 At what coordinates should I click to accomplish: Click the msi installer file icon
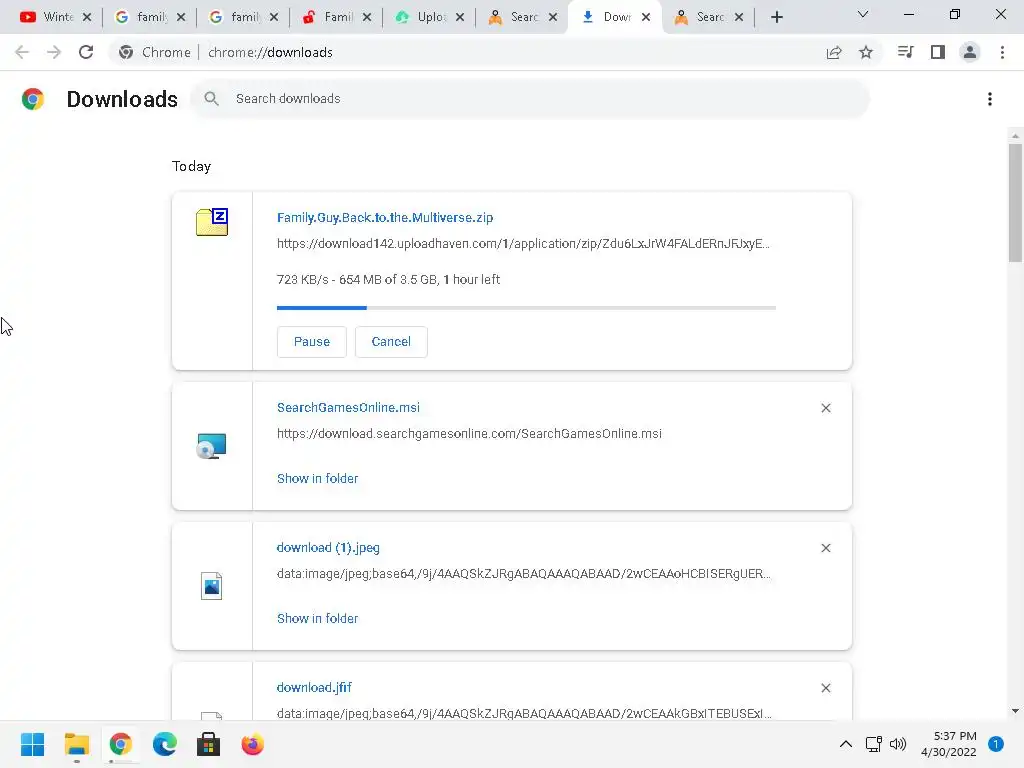[212, 446]
